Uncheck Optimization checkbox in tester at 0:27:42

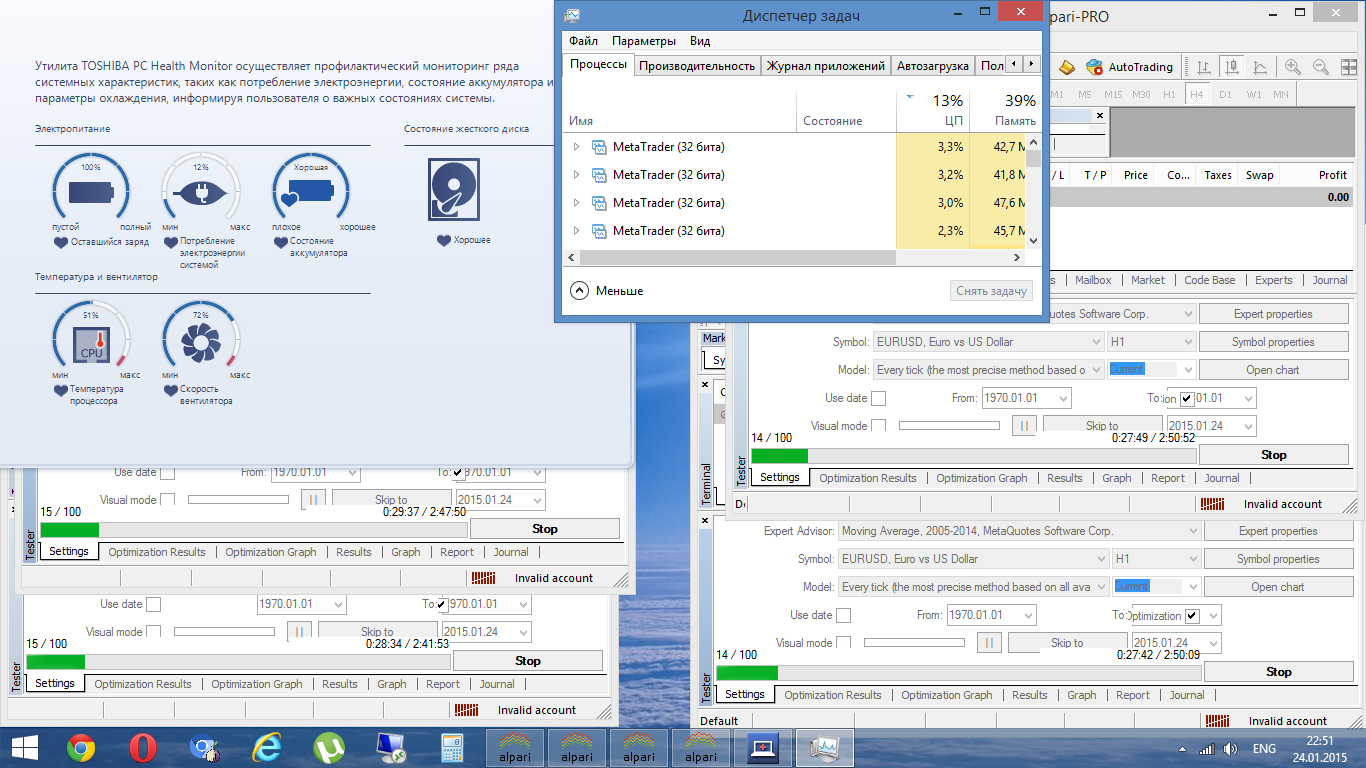click(x=1190, y=615)
